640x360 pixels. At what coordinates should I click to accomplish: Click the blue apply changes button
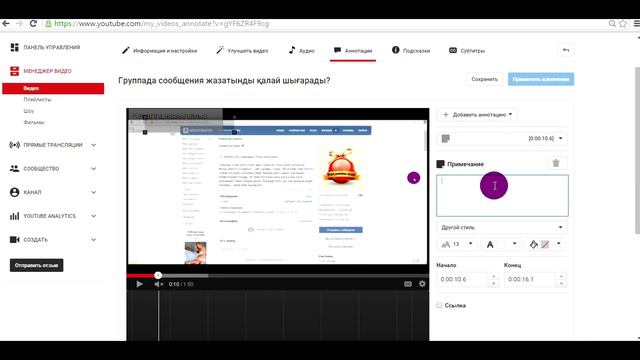(x=541, y=79)
